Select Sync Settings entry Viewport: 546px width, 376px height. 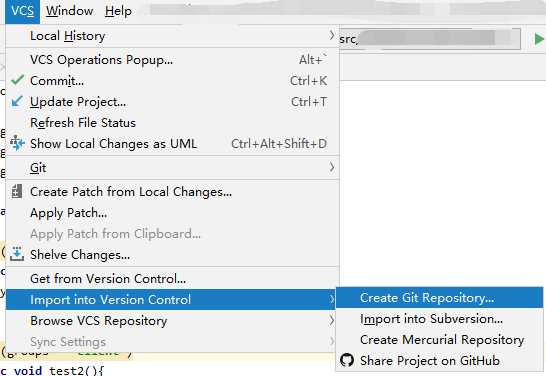click(x=172, y=342)
